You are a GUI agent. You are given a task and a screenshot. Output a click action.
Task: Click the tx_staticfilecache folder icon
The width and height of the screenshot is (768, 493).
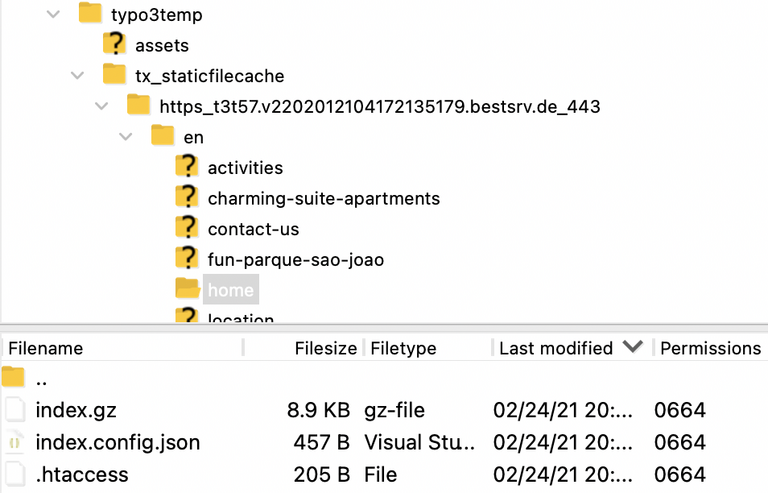coord(115,75)
